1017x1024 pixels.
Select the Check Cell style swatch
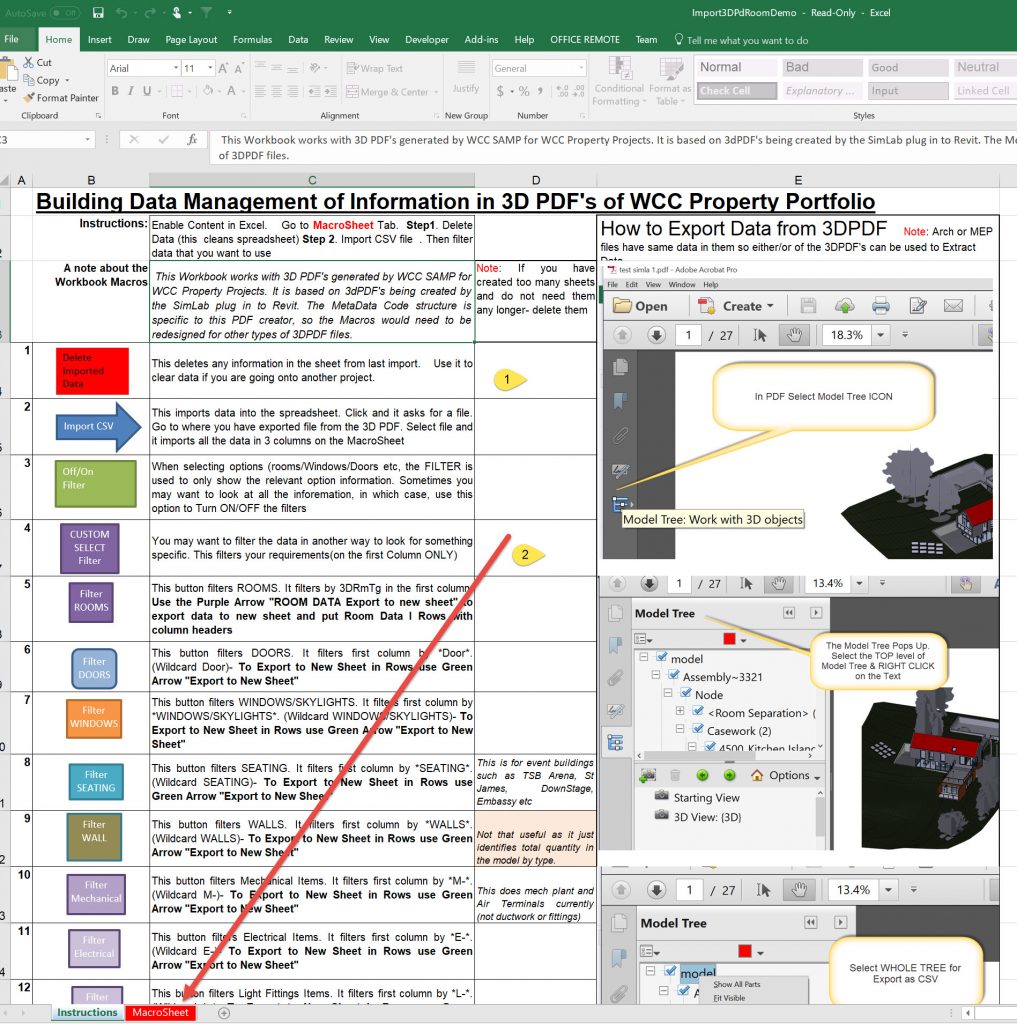[736, 91]
